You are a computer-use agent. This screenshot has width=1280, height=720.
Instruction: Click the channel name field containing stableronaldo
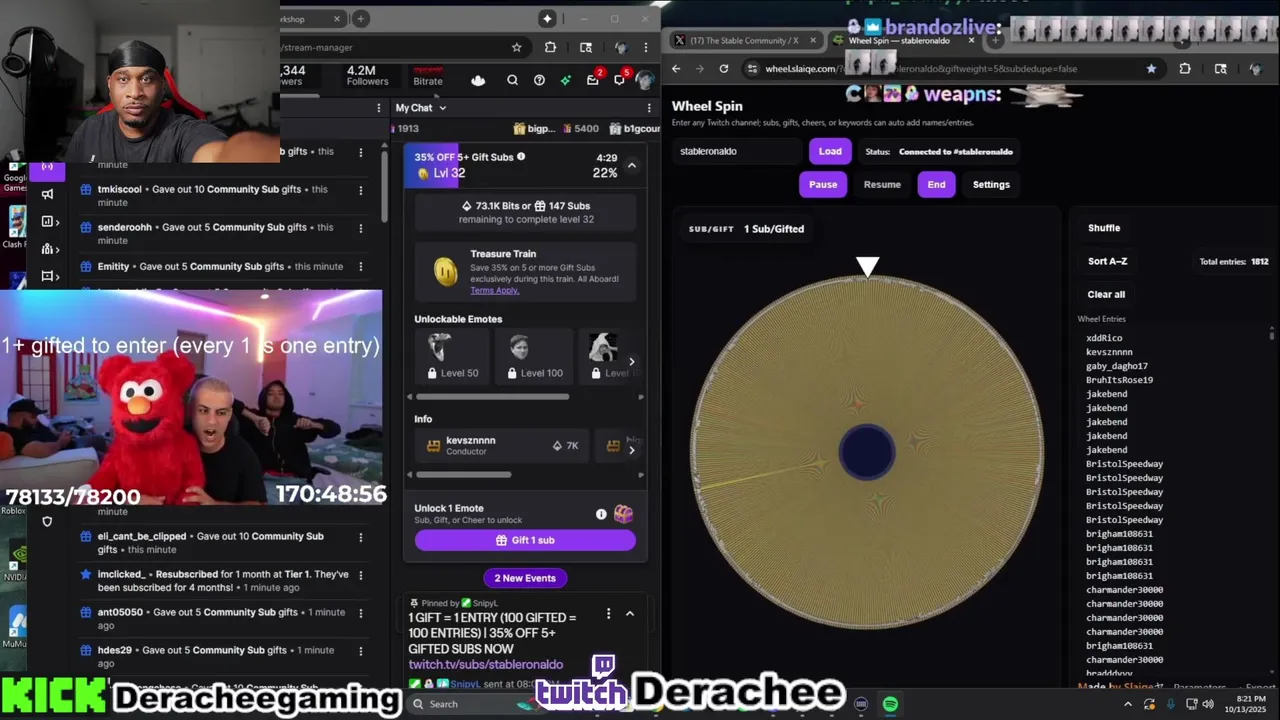pyautogui.click(x=738, y=151)
